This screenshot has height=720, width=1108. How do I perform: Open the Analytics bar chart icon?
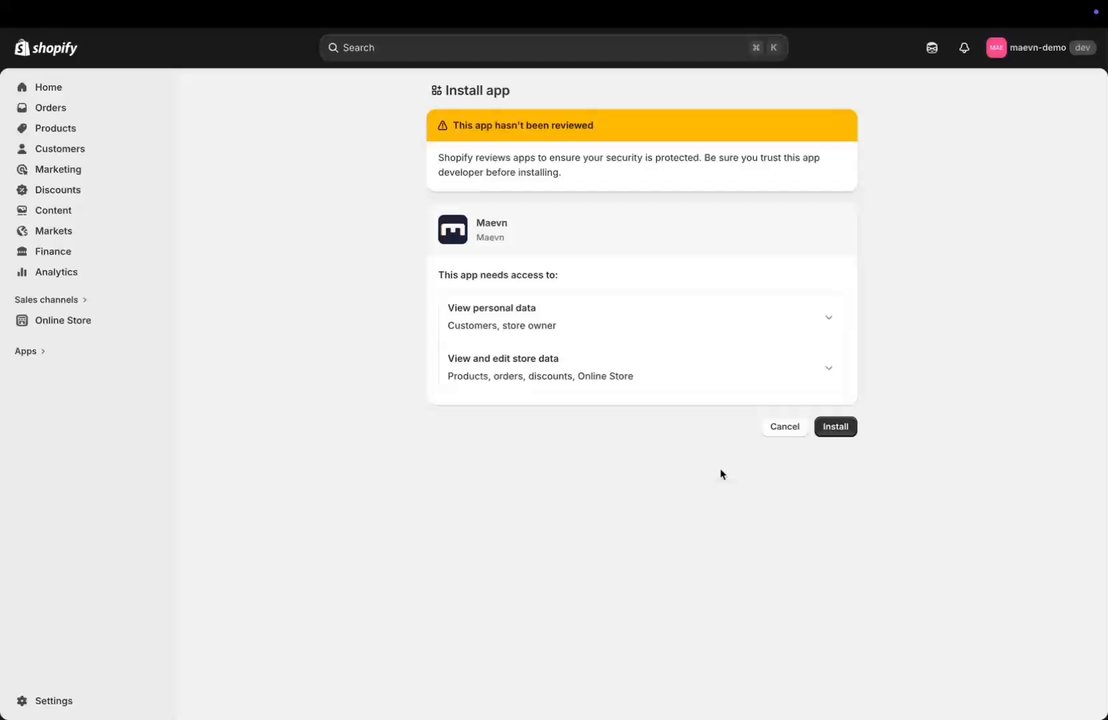click(x=22, y=271)
